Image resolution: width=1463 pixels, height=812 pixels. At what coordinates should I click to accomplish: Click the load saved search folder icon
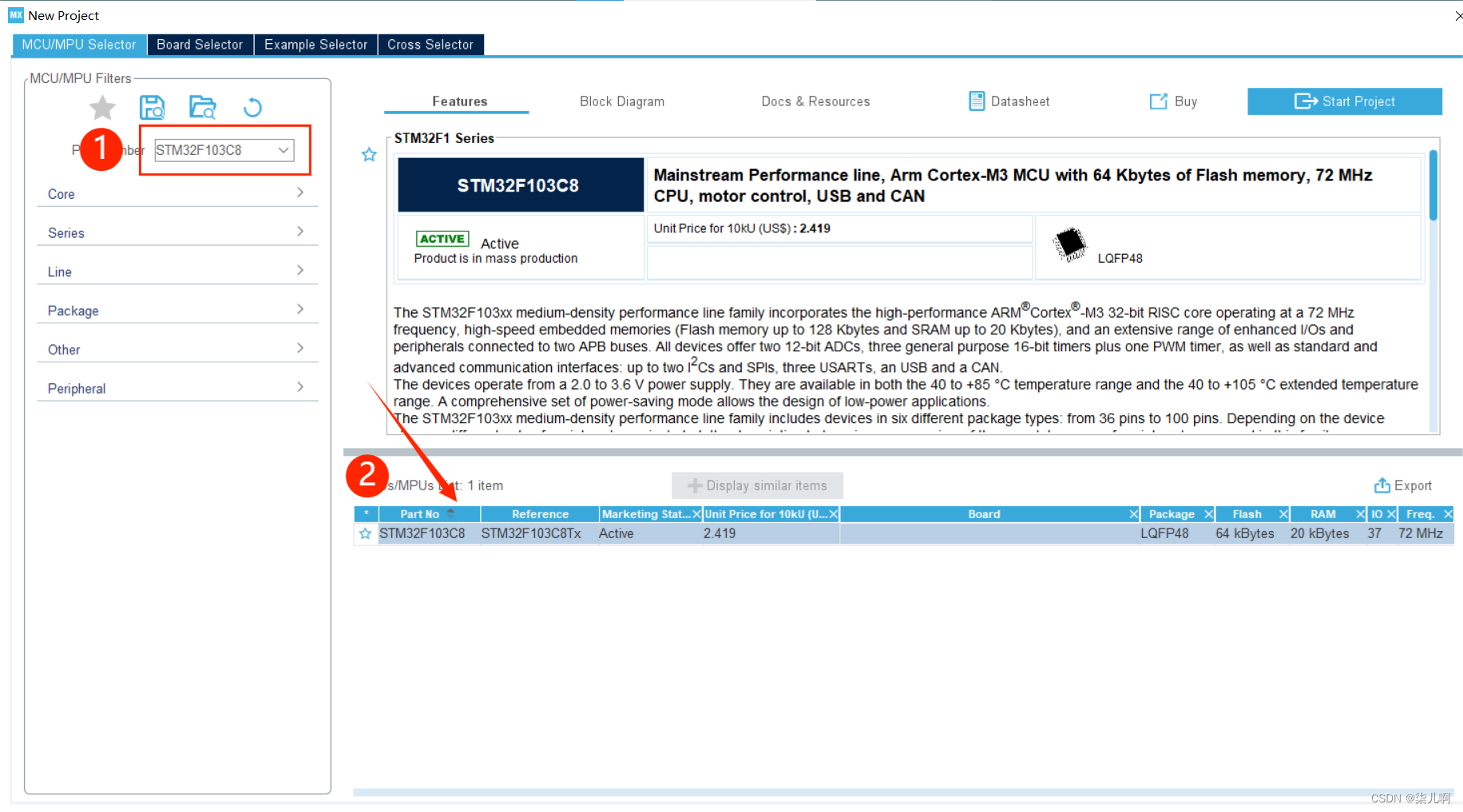(202, 107)
